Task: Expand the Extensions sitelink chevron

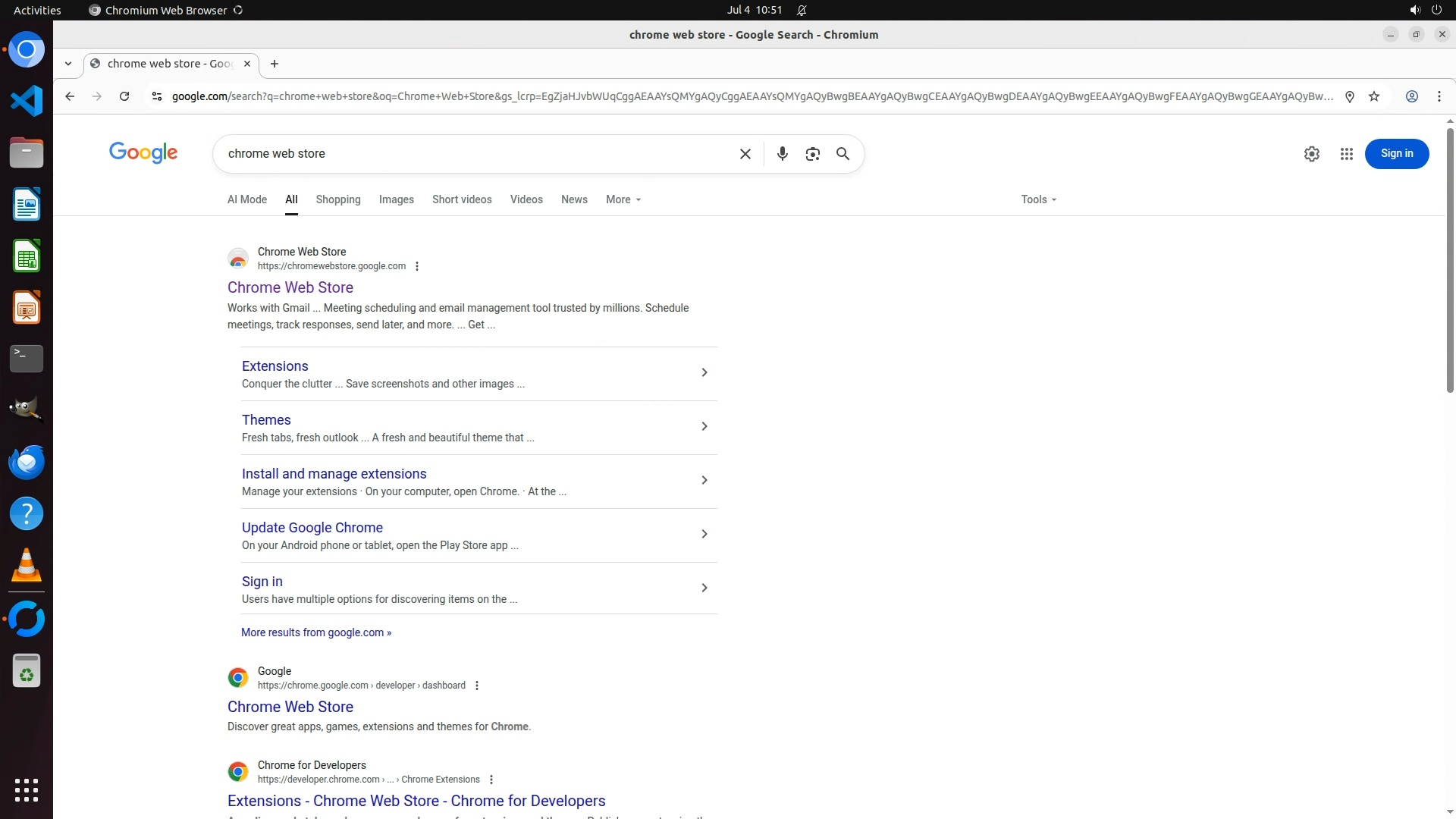Action: pos(704,372)
